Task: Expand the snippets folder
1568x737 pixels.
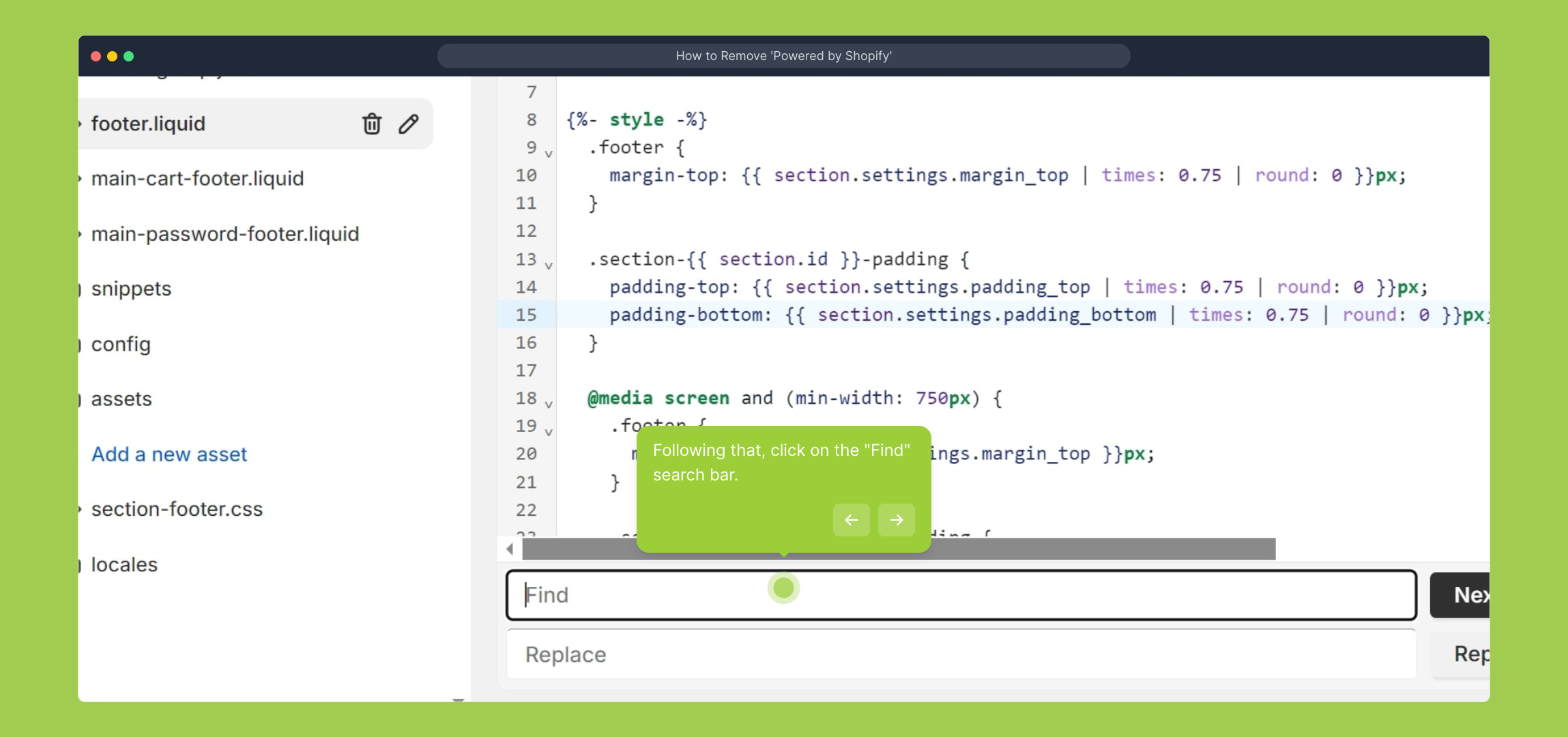Action: 131,289
